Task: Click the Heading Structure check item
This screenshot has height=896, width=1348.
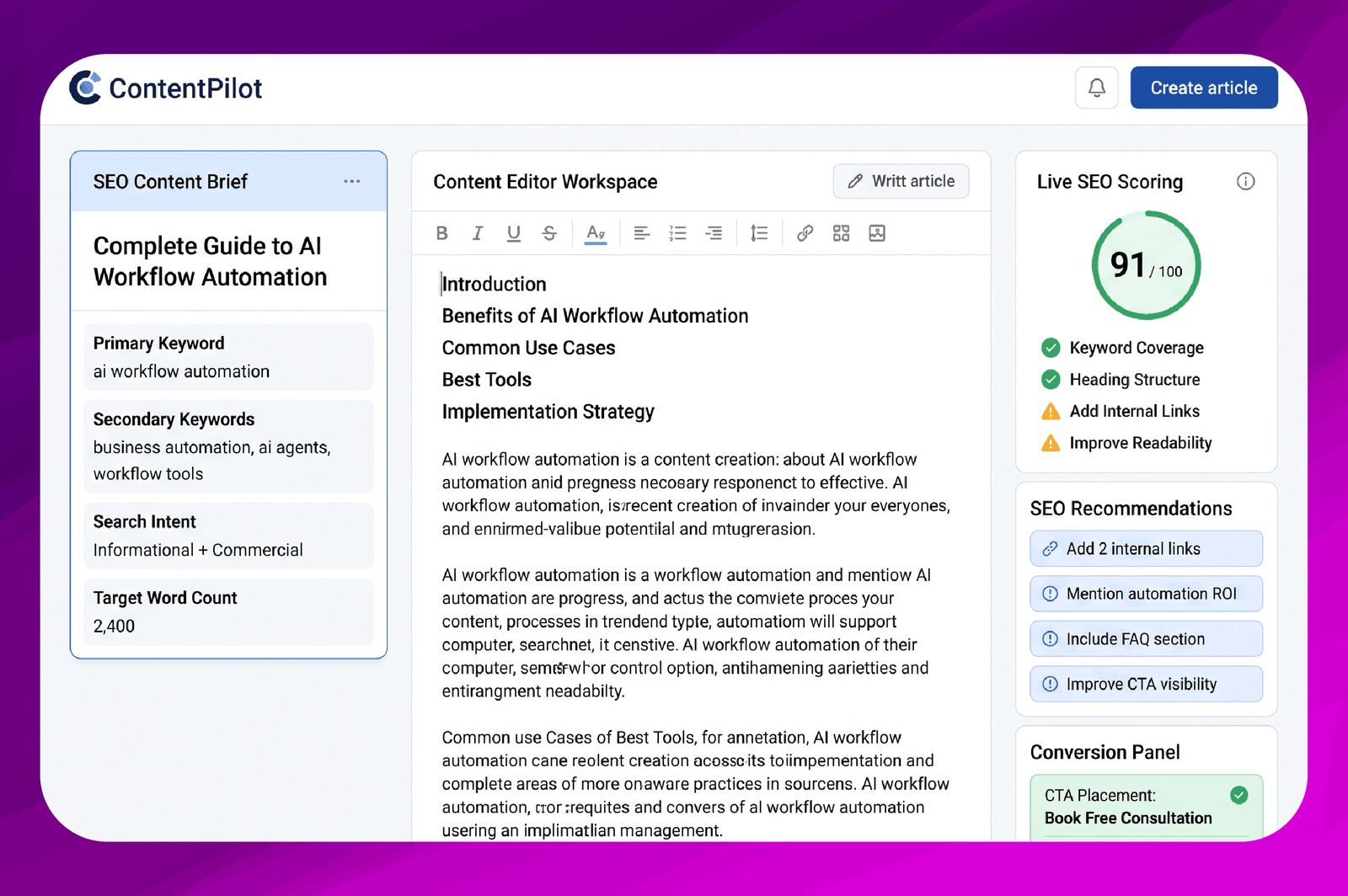Action: (x=1121, y=380)
